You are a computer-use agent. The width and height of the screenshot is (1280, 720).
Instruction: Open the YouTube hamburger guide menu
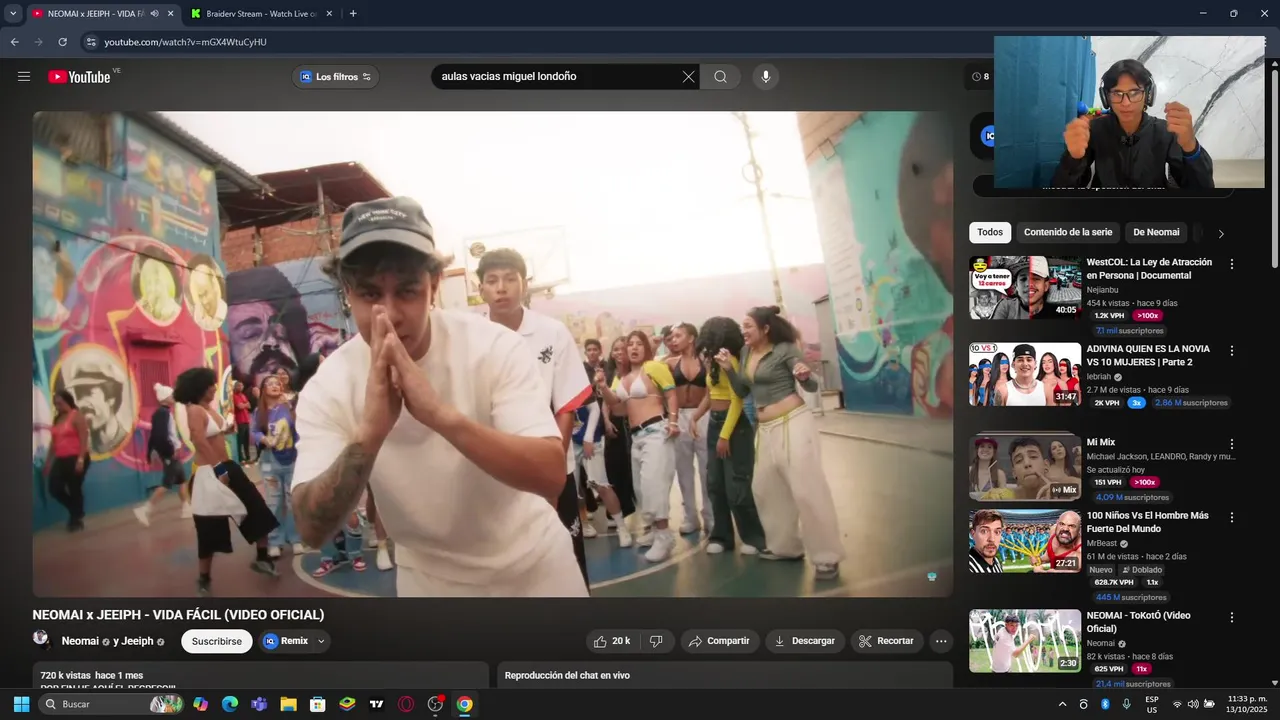(24, 77)
